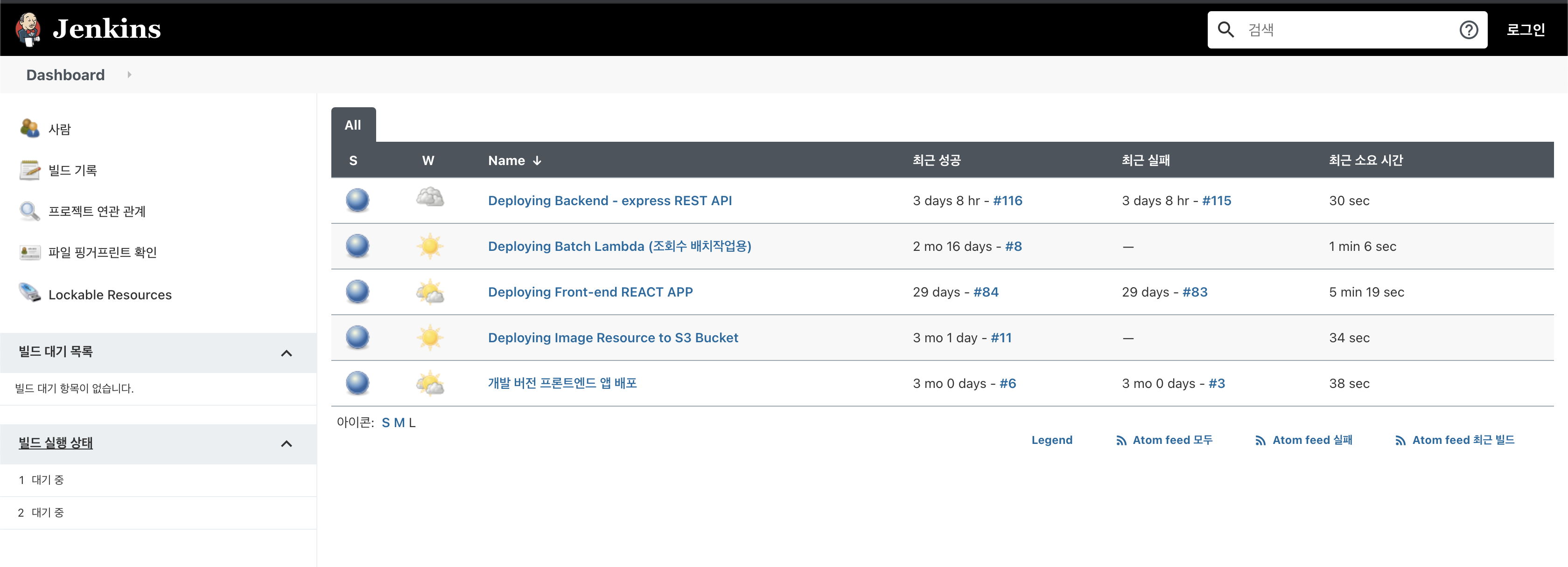Open the Dashboard breadcrumb dropdown arrow
The width and height of the screenshot is (1568, 567).
click(129, 75)
